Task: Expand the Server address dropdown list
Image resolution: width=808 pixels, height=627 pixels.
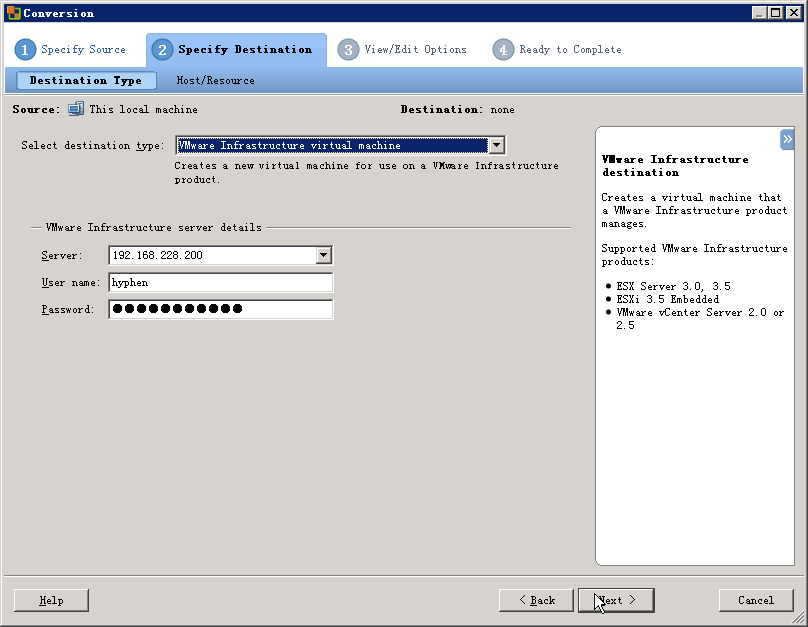Action: 323,256
